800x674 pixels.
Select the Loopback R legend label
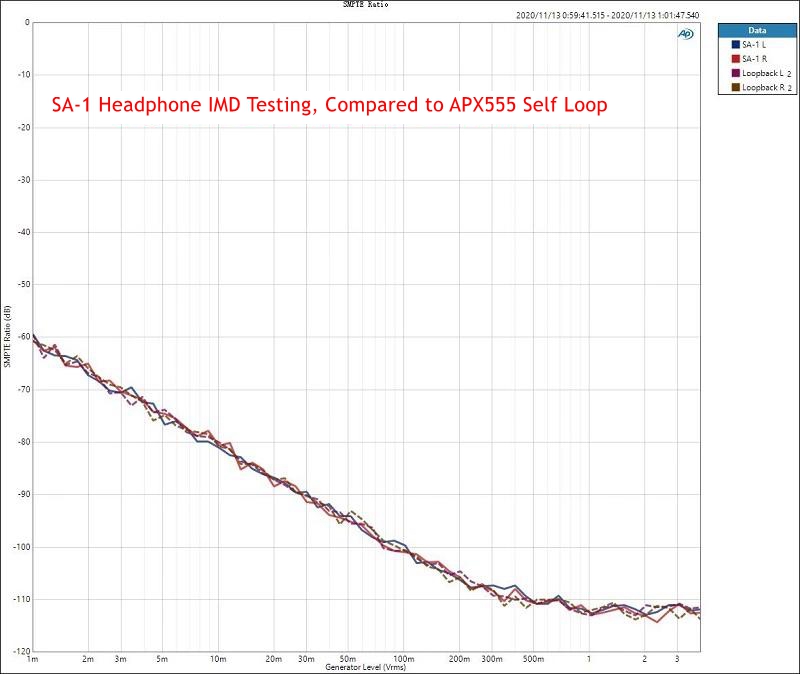764,87
